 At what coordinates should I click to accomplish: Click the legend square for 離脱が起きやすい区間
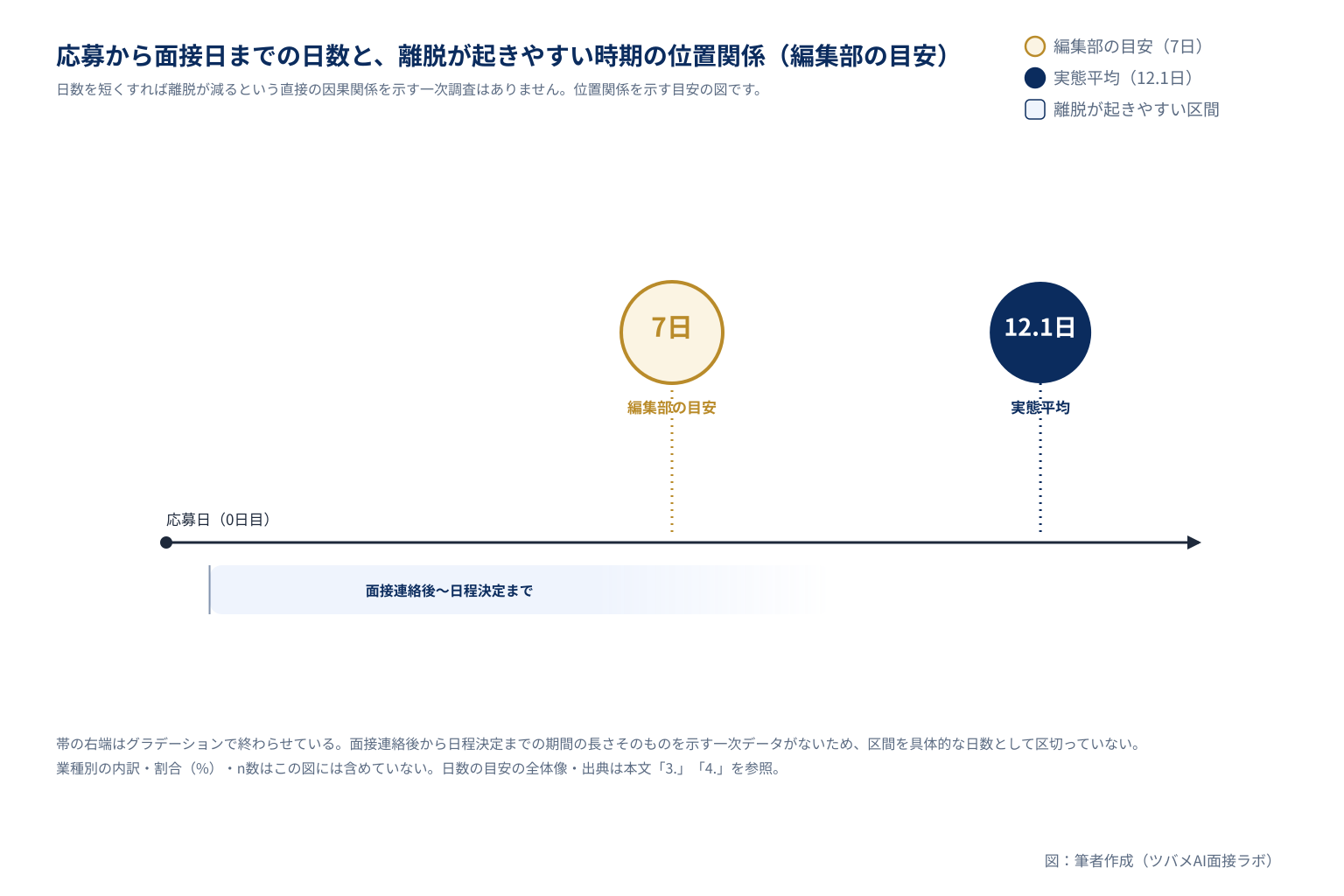(1035, 109)
